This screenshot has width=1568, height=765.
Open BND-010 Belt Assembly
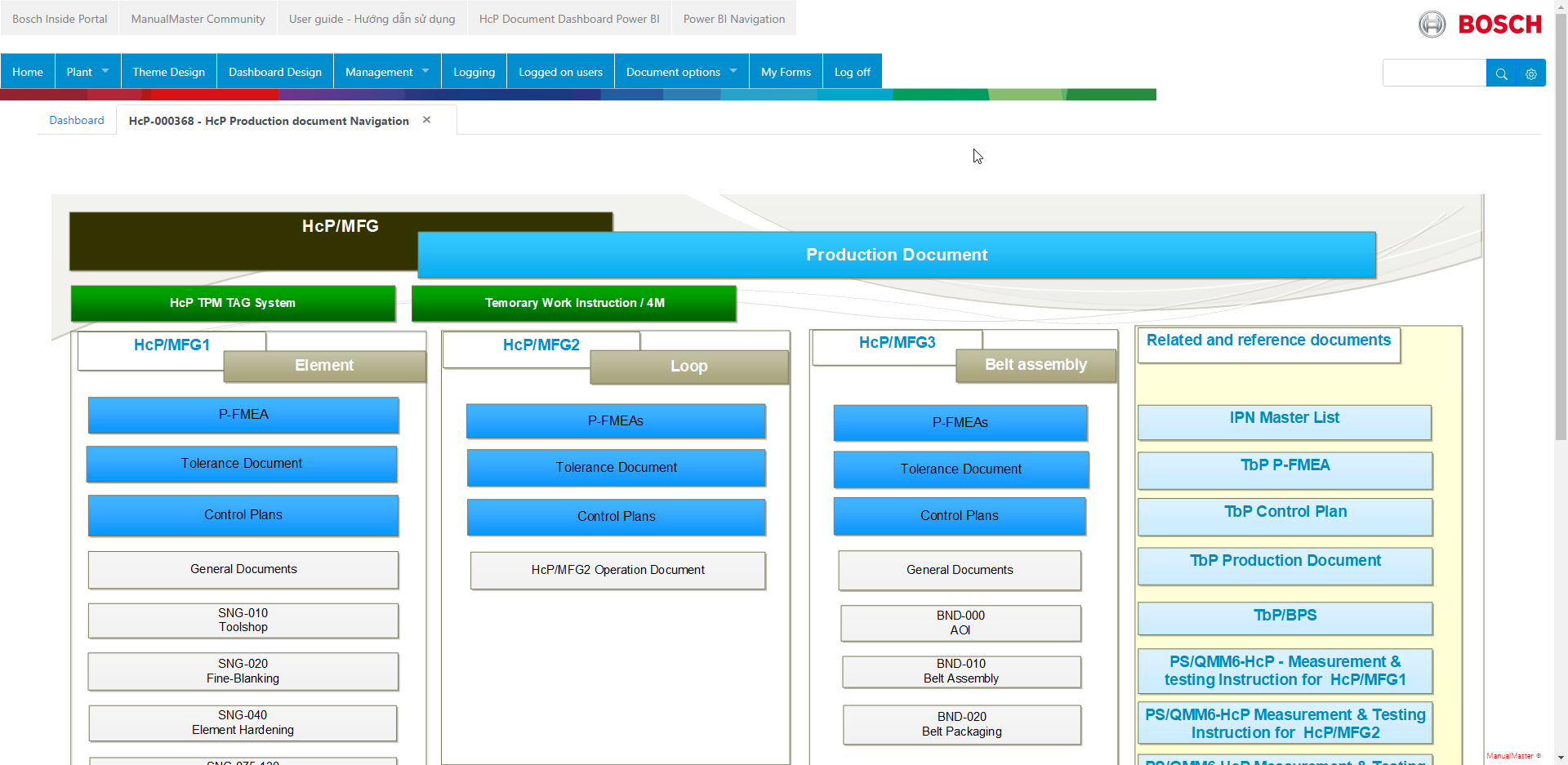pos(961,671)
